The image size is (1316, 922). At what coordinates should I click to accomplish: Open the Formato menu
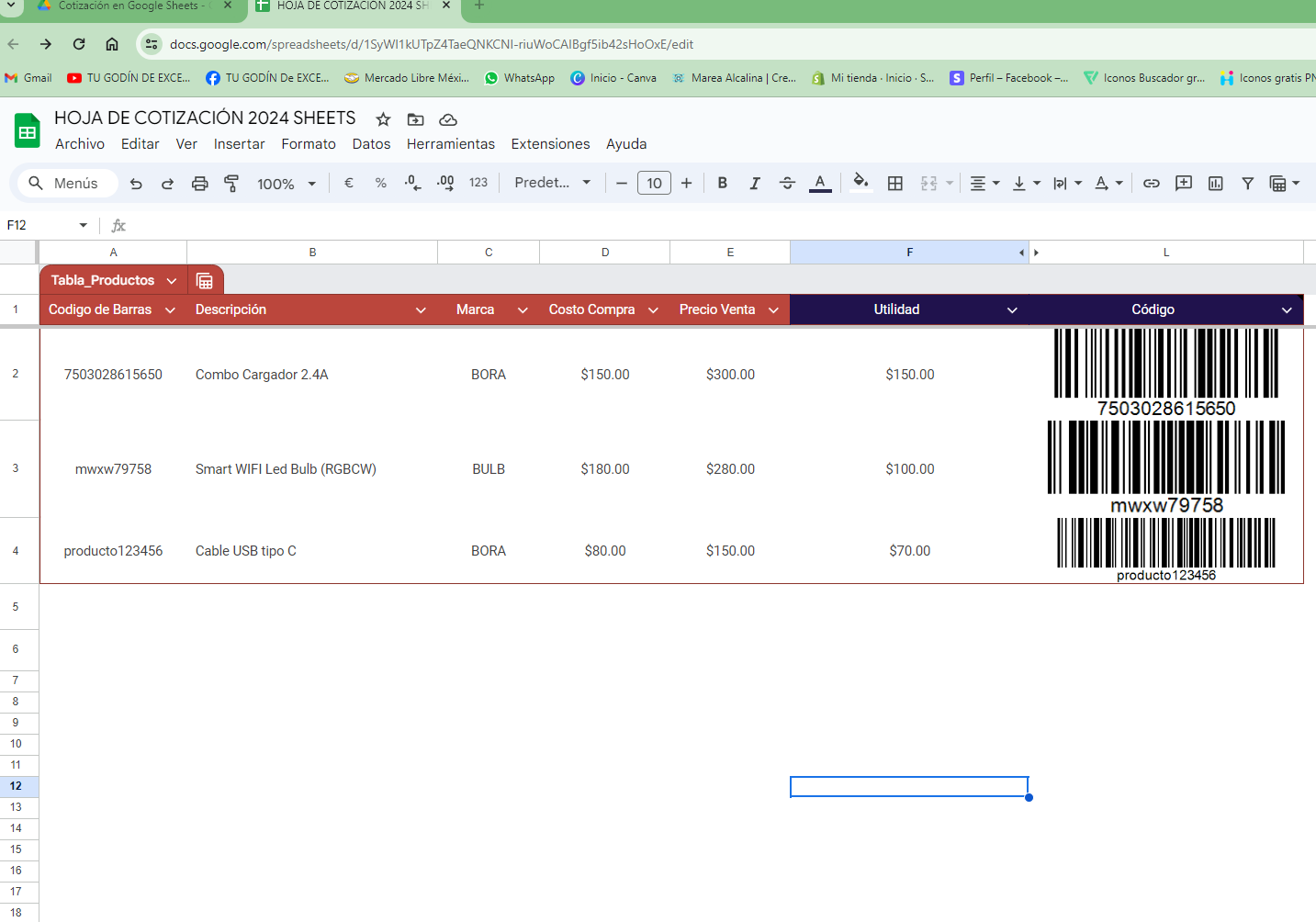tap(309, 144)
